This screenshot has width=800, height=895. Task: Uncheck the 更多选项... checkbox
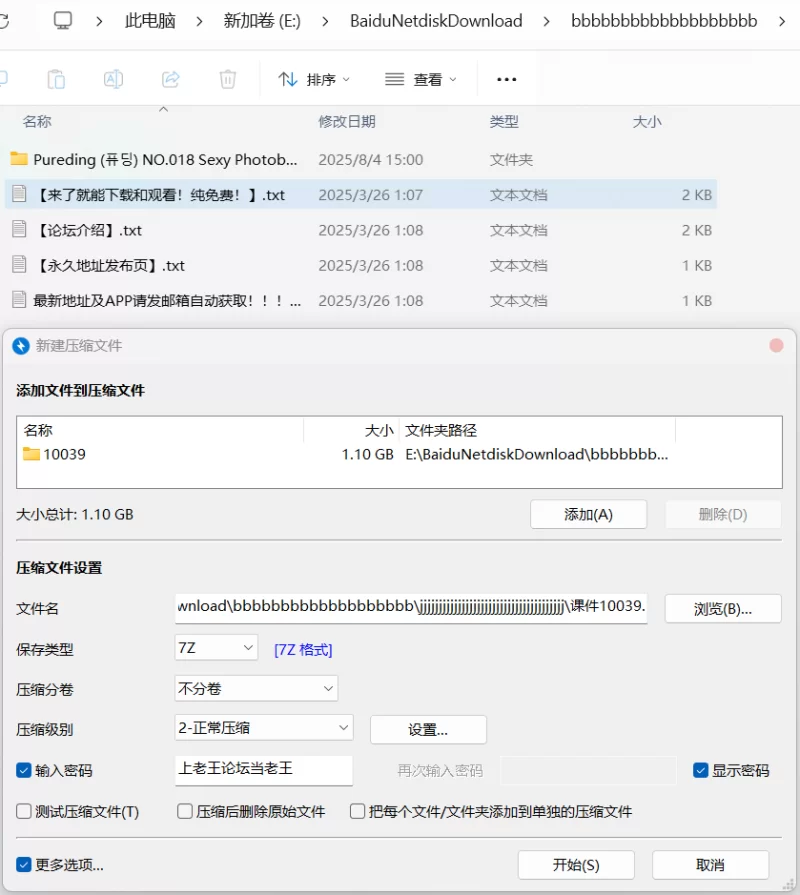(x=24, y=864)
